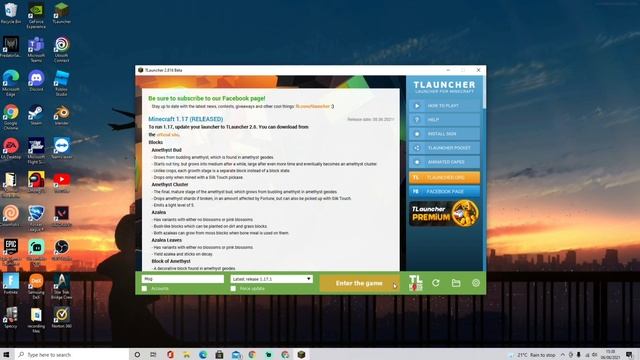Viewport: 640px width, 360px height.
Task: Select the YouTube desktop shortcut
Action: [x=62, y=182]
